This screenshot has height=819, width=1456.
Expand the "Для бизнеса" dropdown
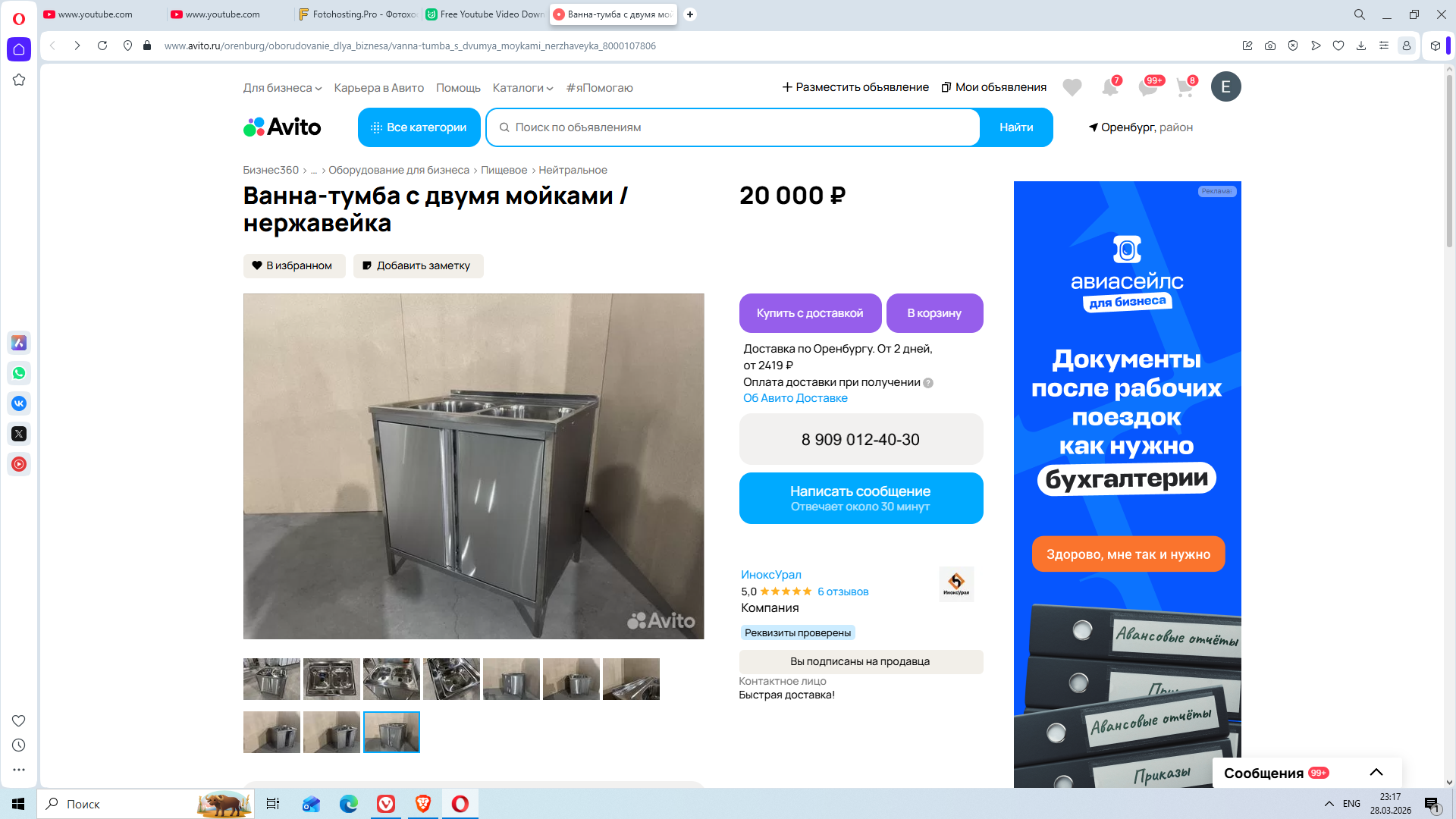(282, 88)
